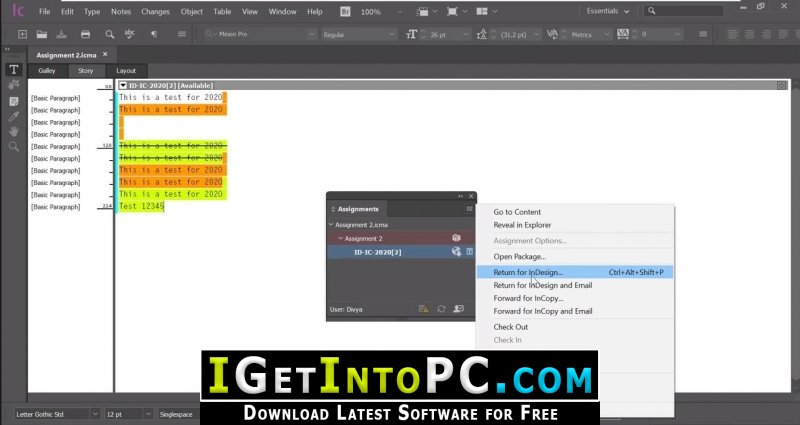Open the Letter Gothic Std font dropdown
Screen dimensions: 800x425
tap(94, 414)
